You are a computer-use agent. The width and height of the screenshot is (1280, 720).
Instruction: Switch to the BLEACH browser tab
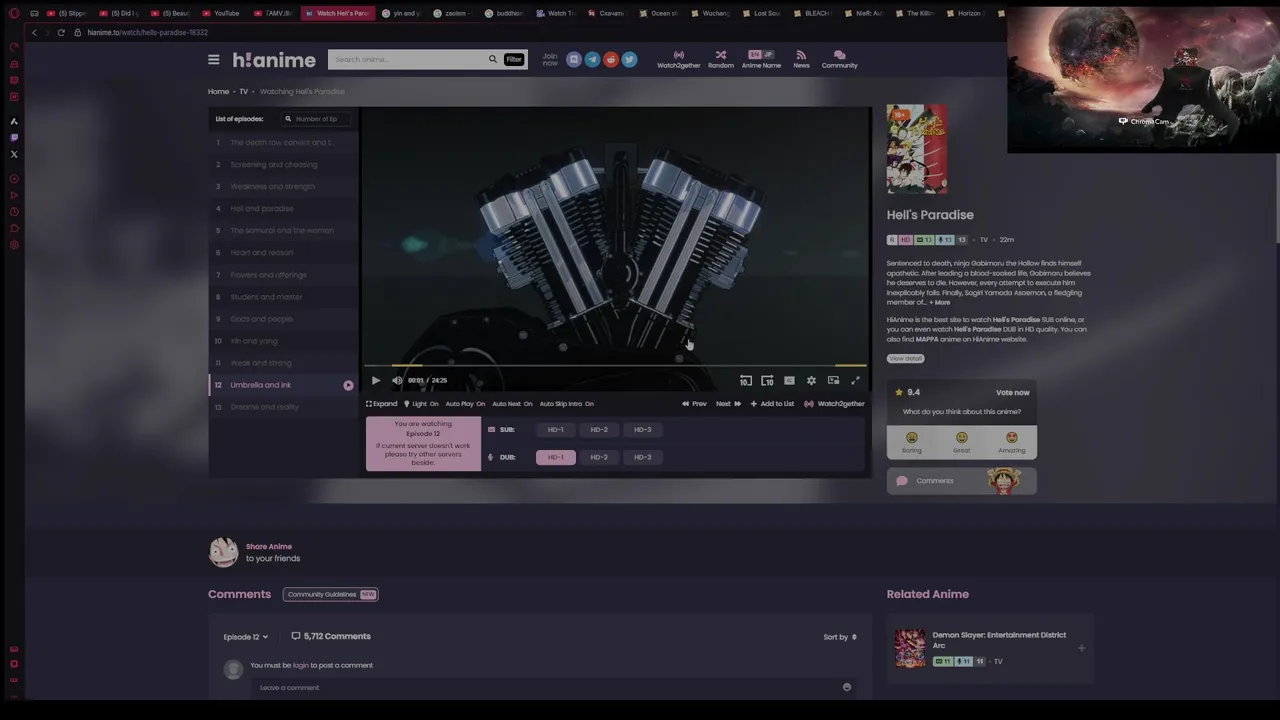coord(813,13)
